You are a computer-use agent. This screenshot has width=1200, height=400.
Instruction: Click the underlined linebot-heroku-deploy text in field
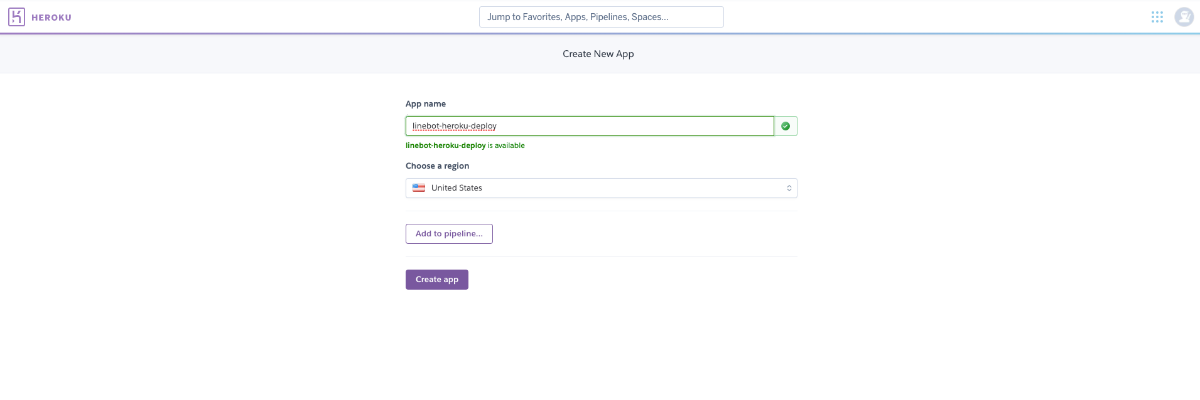tap(454, 126)
